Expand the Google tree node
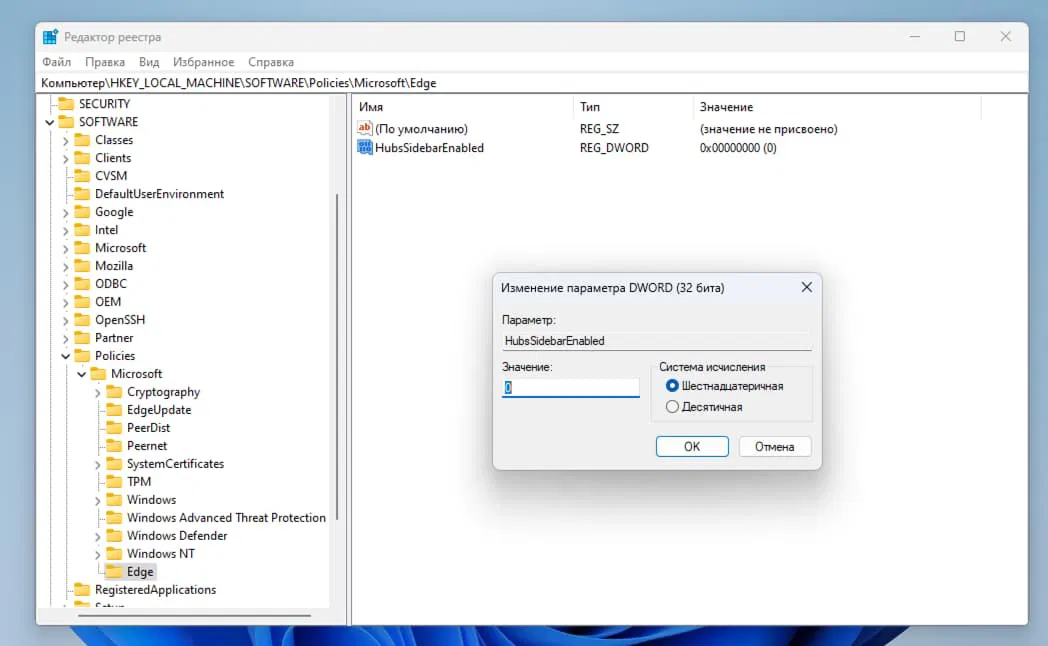Image resolution: width=1048 pixels, height=646 pixels. pyautogui.click(x=66, y=212)
